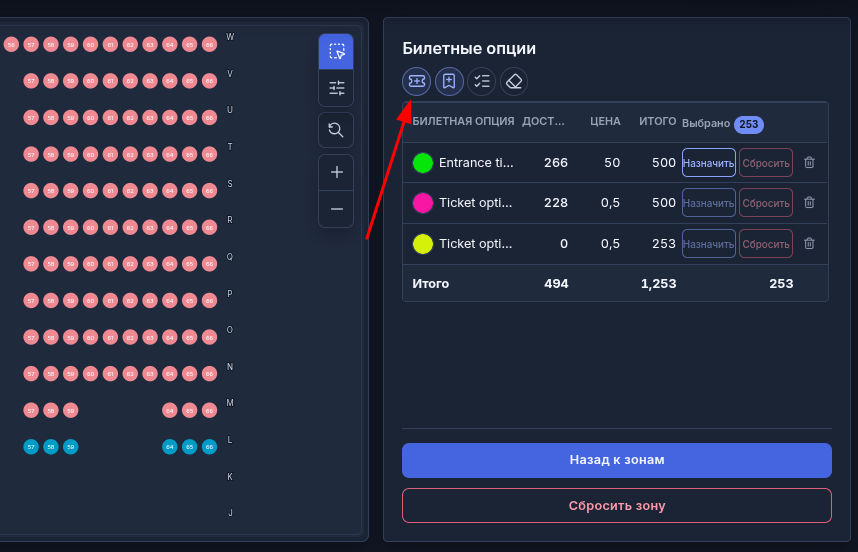The image size is (858, 552).
Task: Click the green Entrance ticket color swatch
Action: coord(422,162)
